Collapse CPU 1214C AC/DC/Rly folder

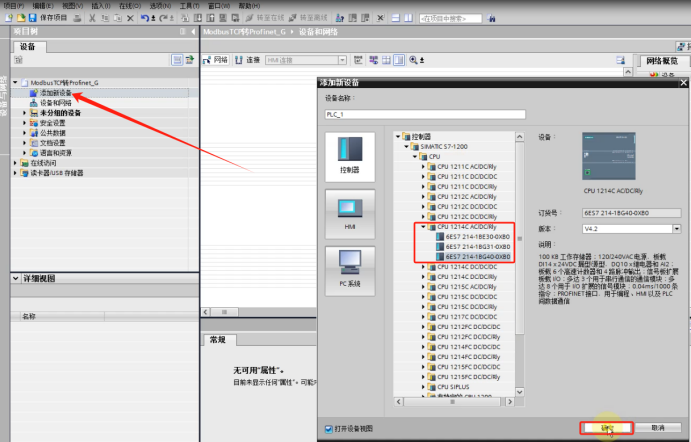[x=423, y=227]
